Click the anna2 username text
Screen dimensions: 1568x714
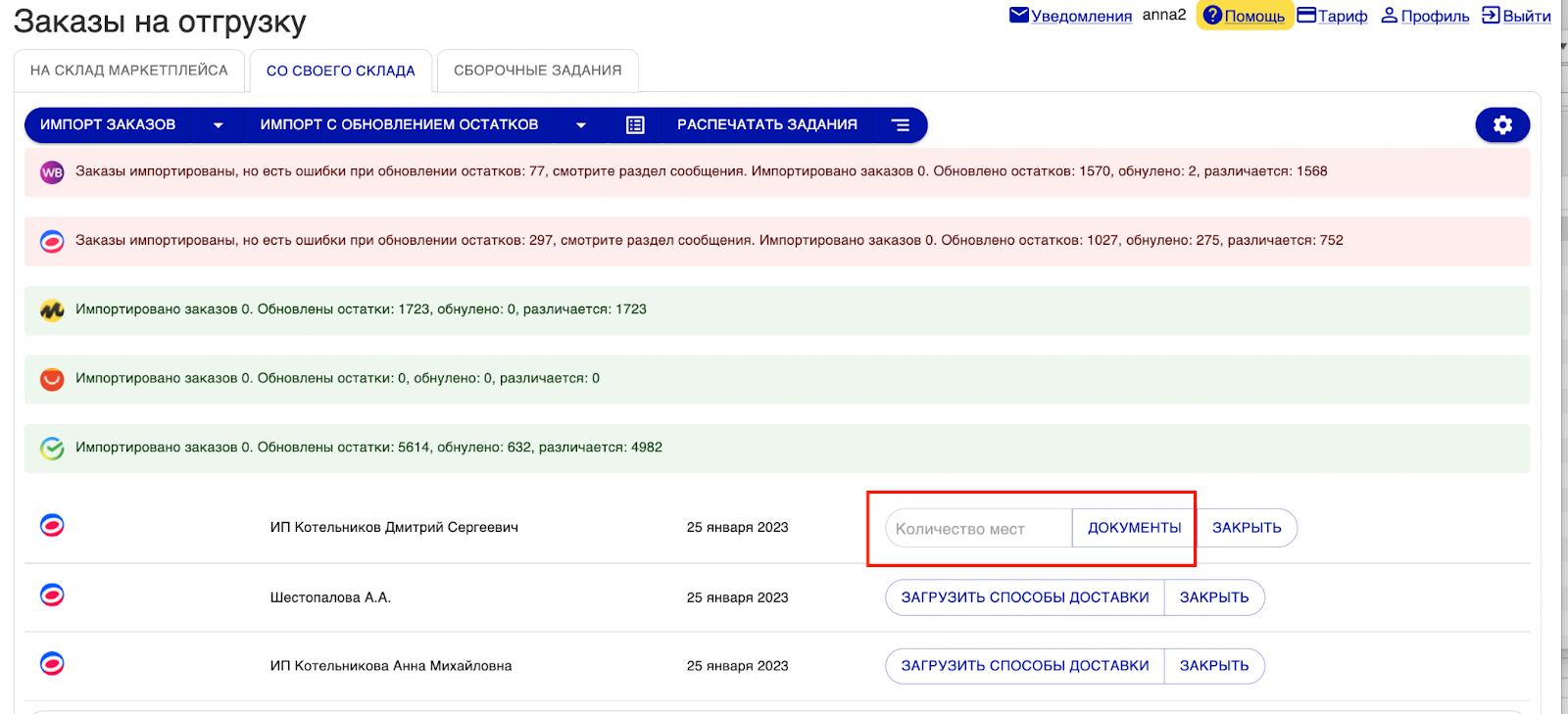(x=1164, y=15)
